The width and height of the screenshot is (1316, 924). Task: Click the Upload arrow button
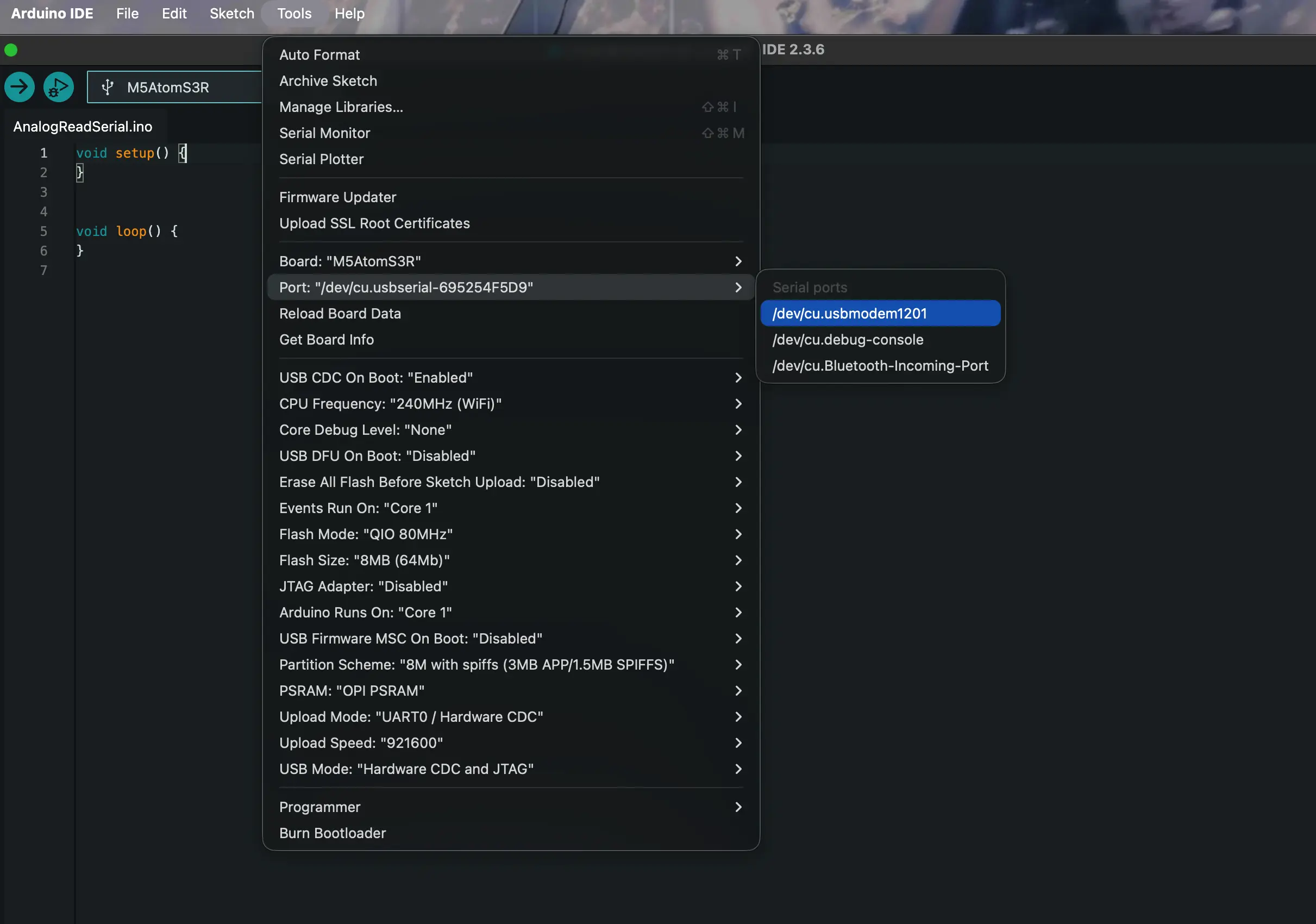(x=20, y=87)
